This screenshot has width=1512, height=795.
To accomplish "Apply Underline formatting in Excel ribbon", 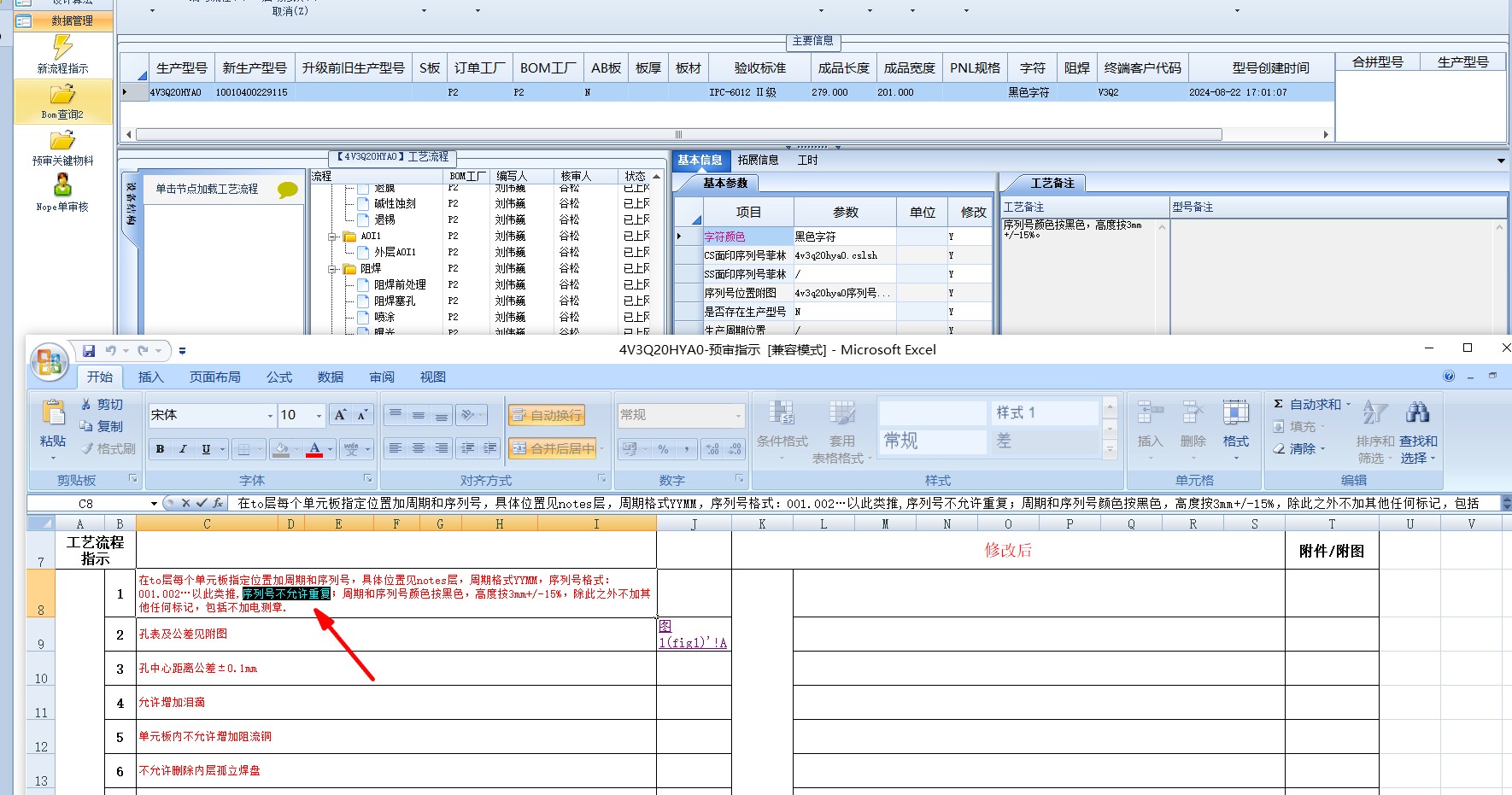I will (x=206, y=449).
